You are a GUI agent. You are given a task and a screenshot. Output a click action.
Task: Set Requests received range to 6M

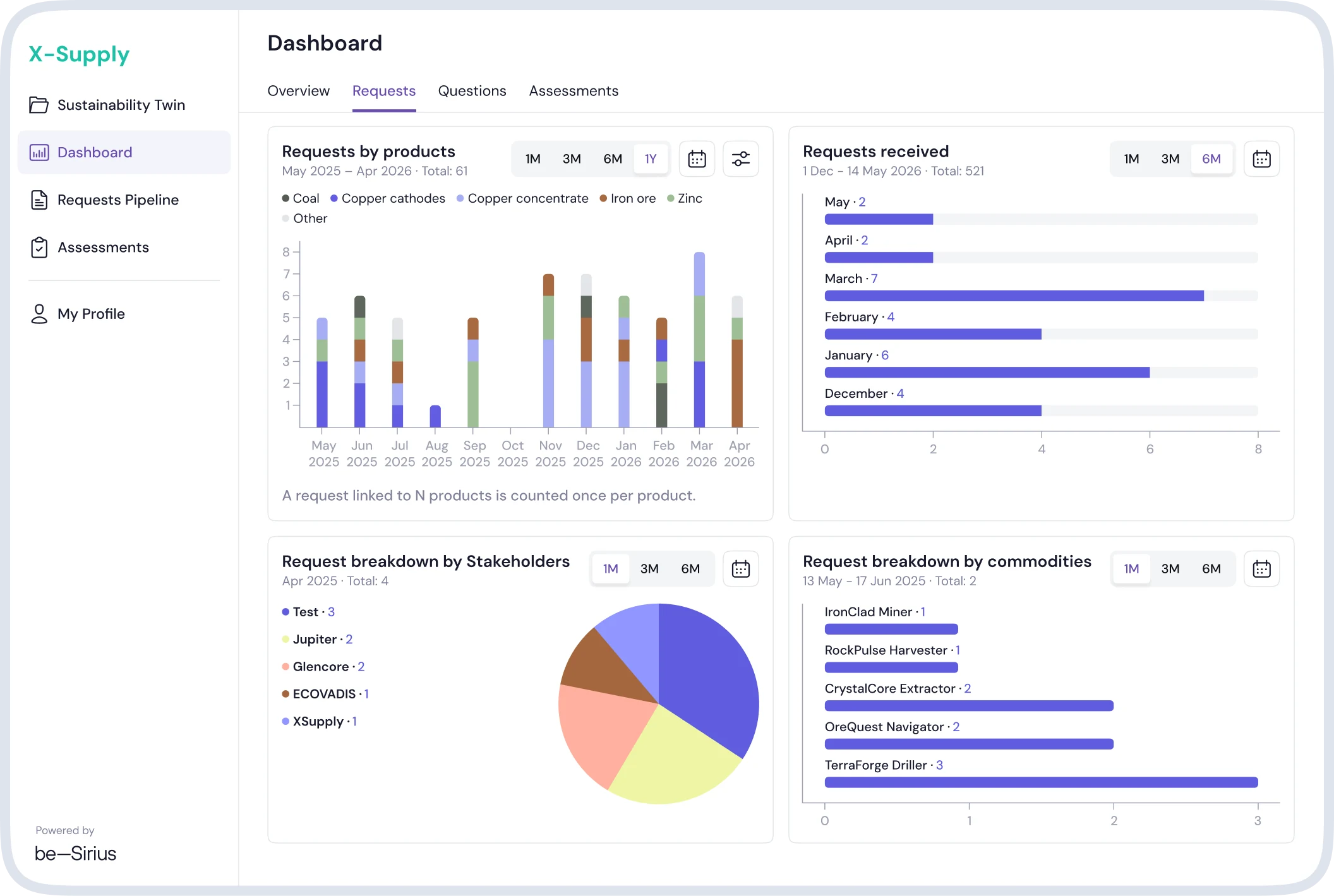[1211, 159]
